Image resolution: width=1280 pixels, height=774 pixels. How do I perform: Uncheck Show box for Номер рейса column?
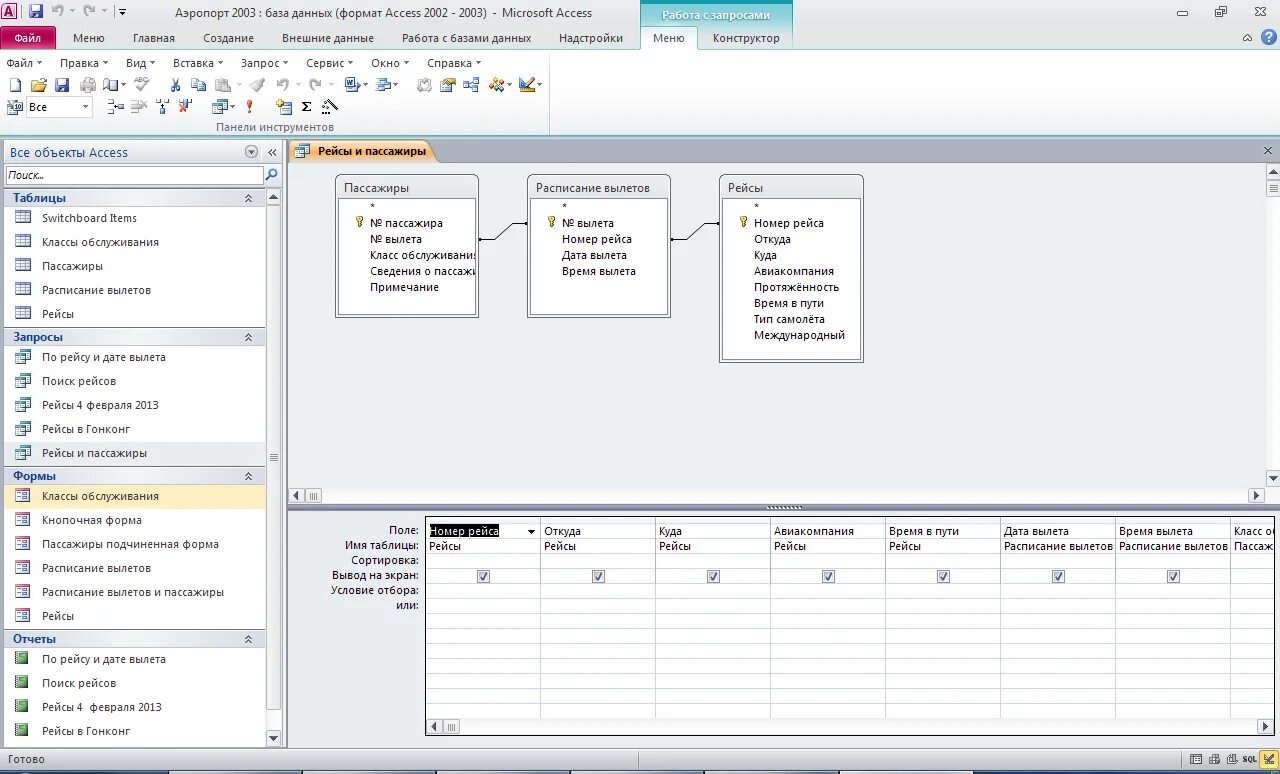pos(483,576)
